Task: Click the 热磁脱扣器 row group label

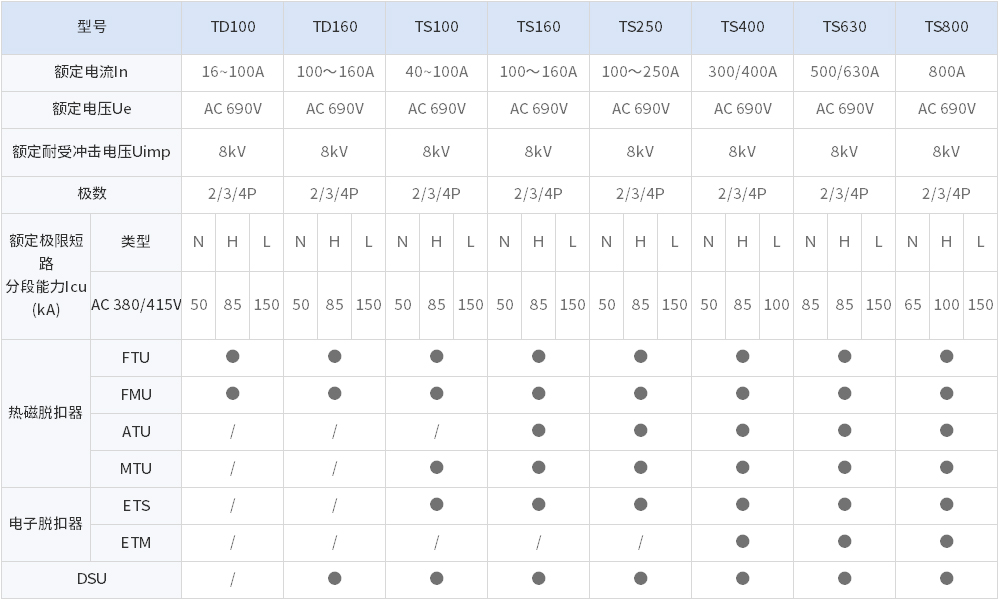Action: coord(46,412)
